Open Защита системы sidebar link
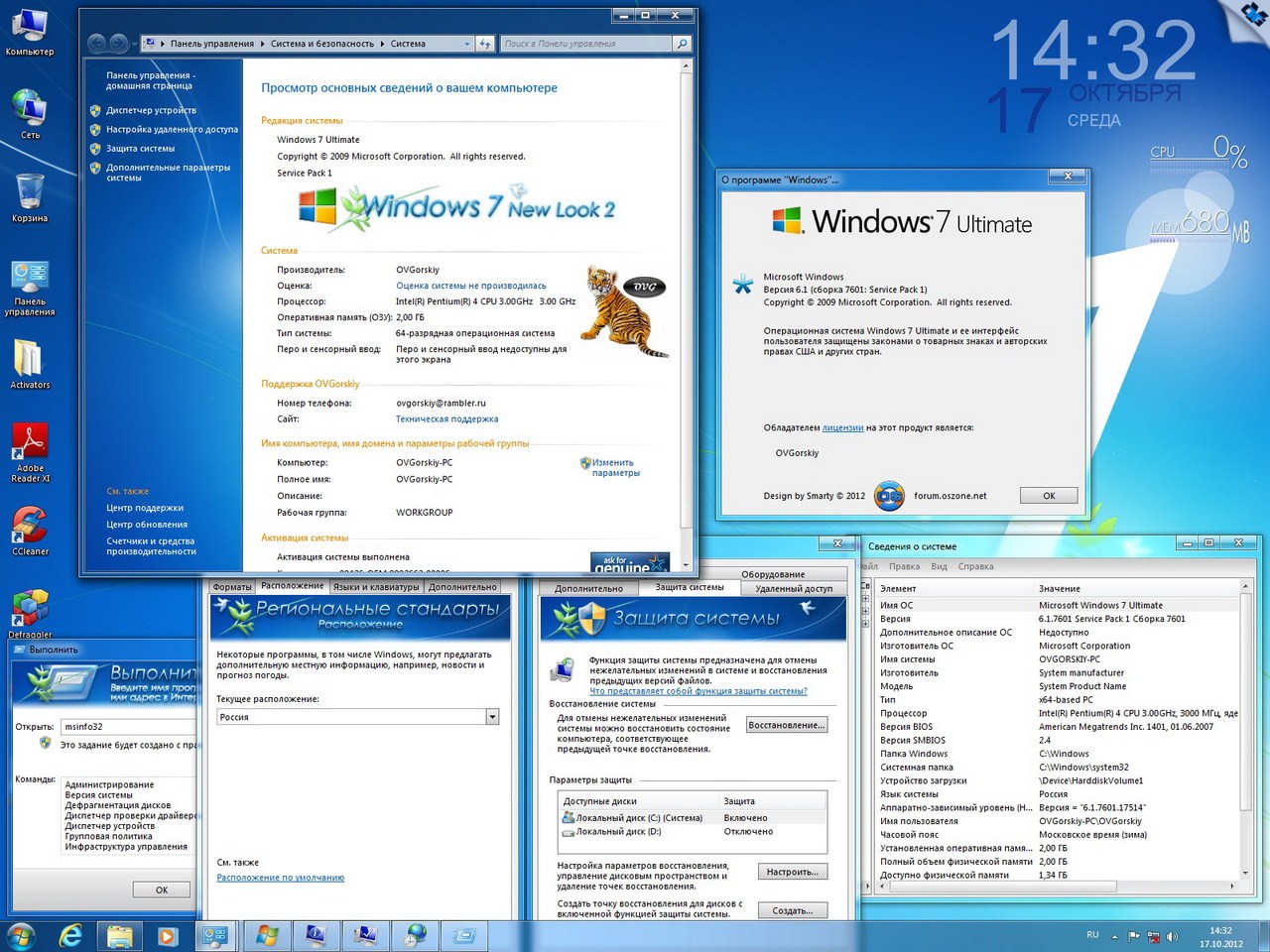This screenshot has width=1270, height=952. point(140,148)
